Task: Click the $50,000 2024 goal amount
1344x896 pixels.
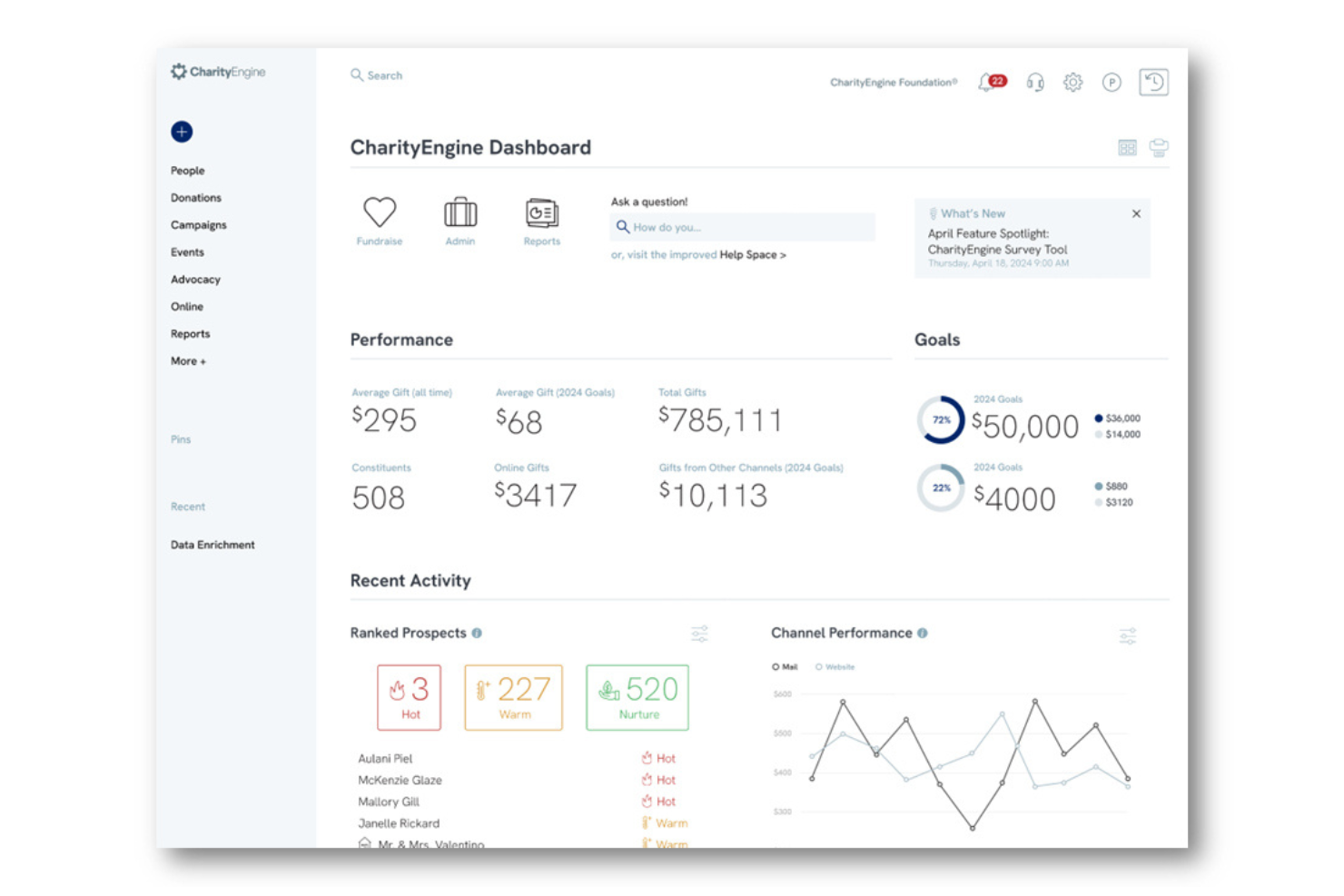Action: click(x=1025, y=426)
